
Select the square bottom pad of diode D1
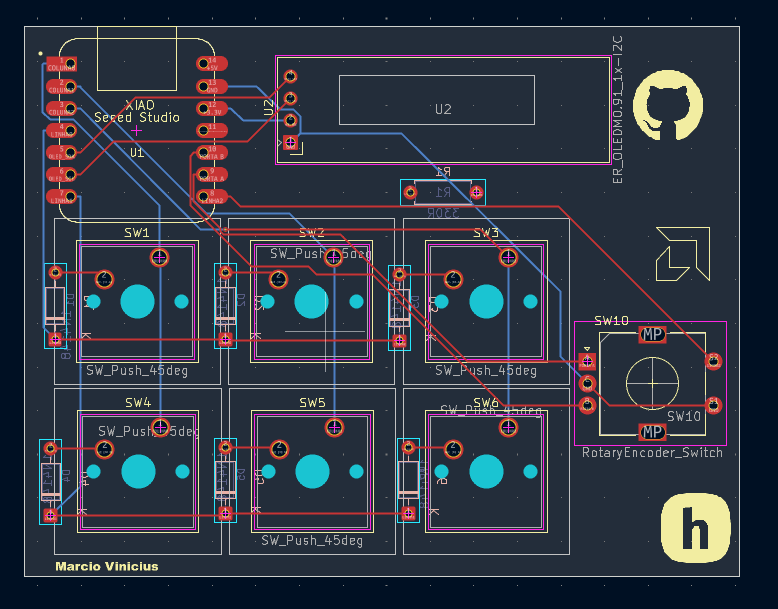tap(55, 340)
